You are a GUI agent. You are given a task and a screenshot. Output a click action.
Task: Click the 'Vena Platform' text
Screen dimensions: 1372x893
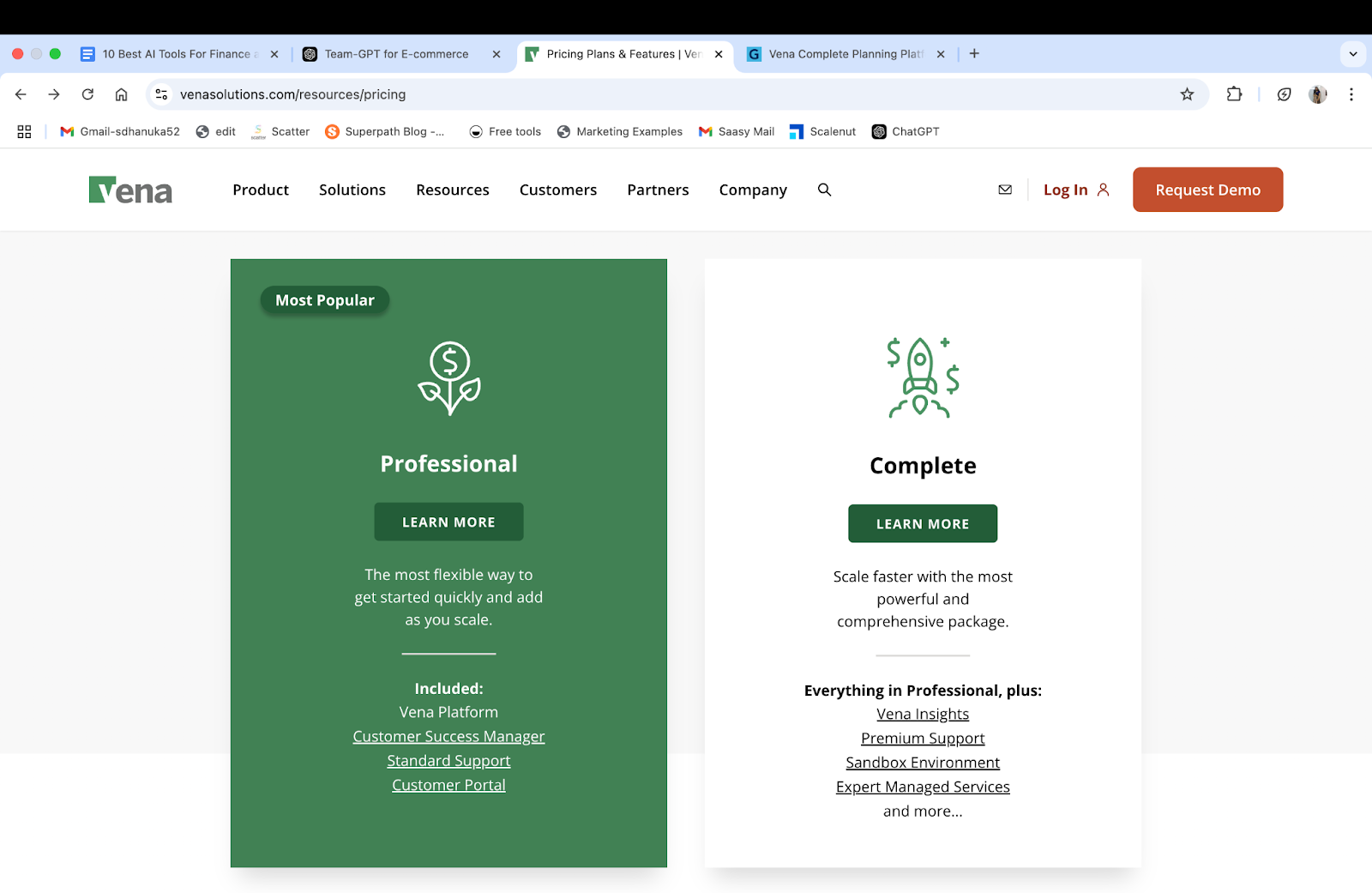click(x=448, y=712)
